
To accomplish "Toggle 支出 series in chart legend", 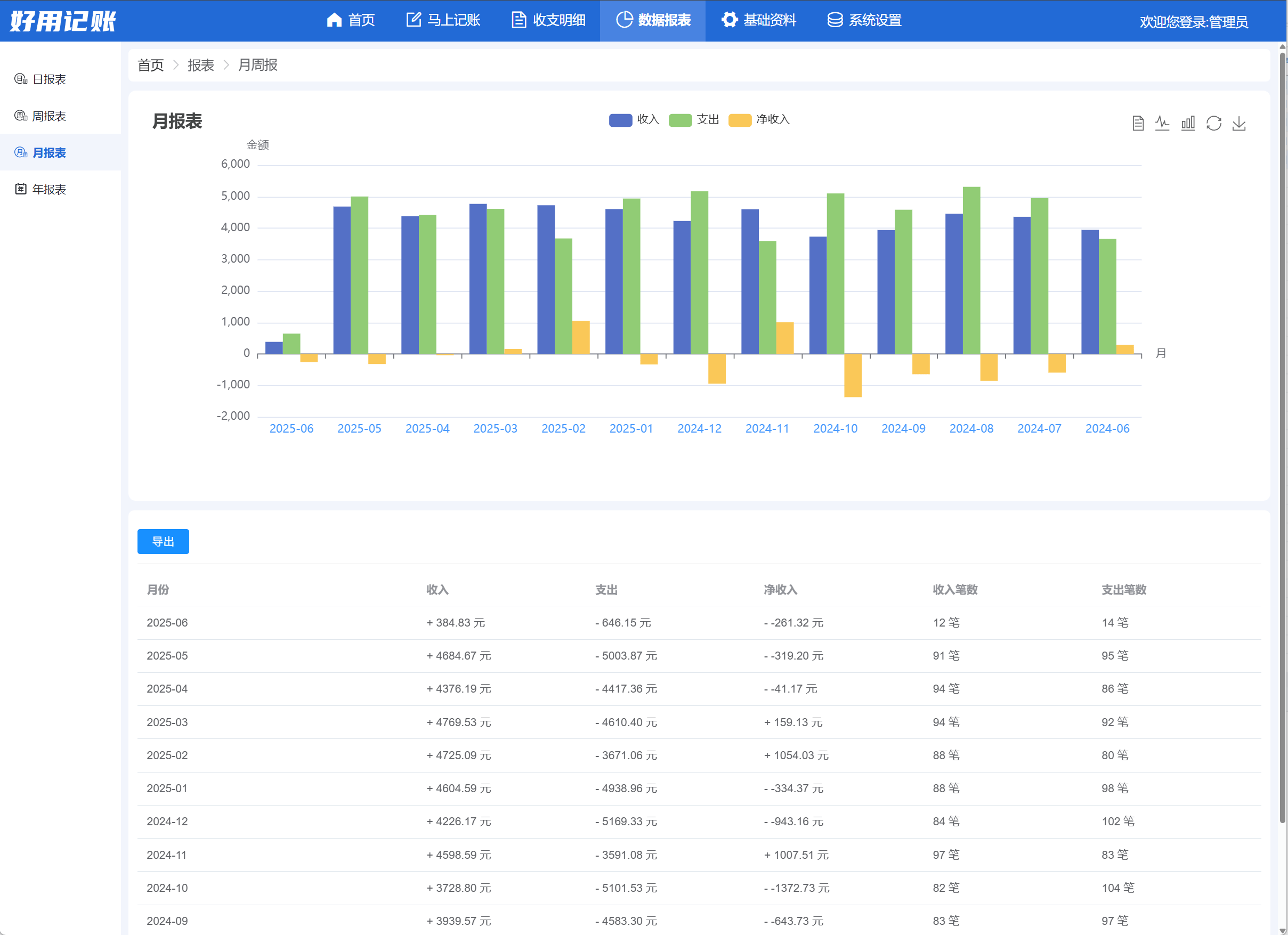I will (x=694, y=120).
